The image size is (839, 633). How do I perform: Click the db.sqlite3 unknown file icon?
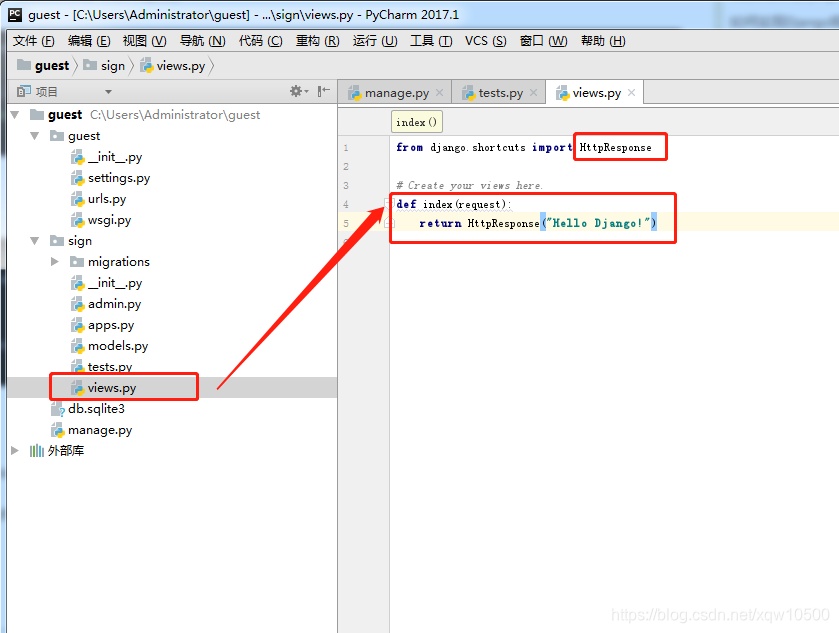[57, 409]
